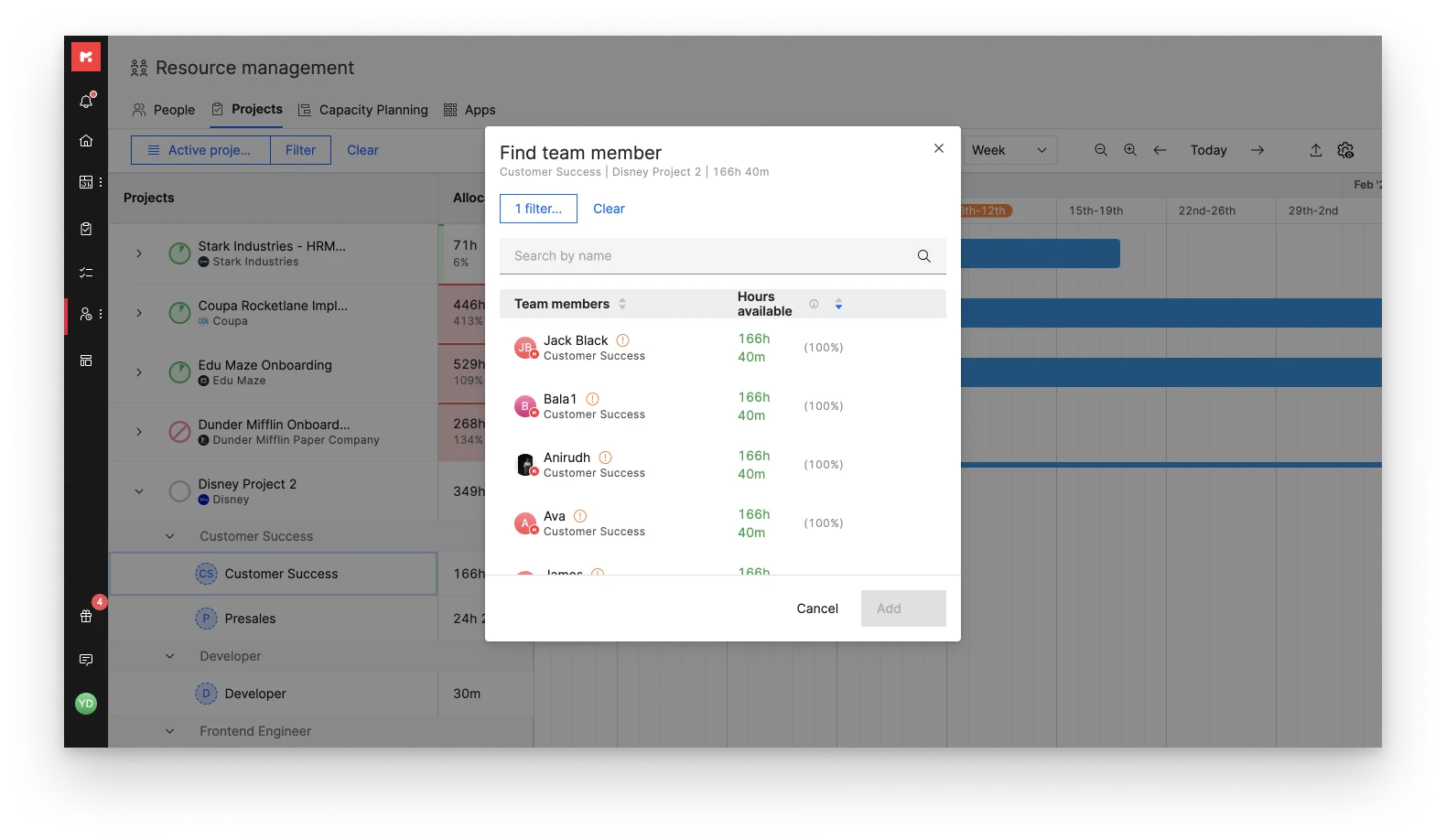Viewport: 1446px width, 840px height.
Task: Expand the Stark Industries project row
Action: pos(139,253)
